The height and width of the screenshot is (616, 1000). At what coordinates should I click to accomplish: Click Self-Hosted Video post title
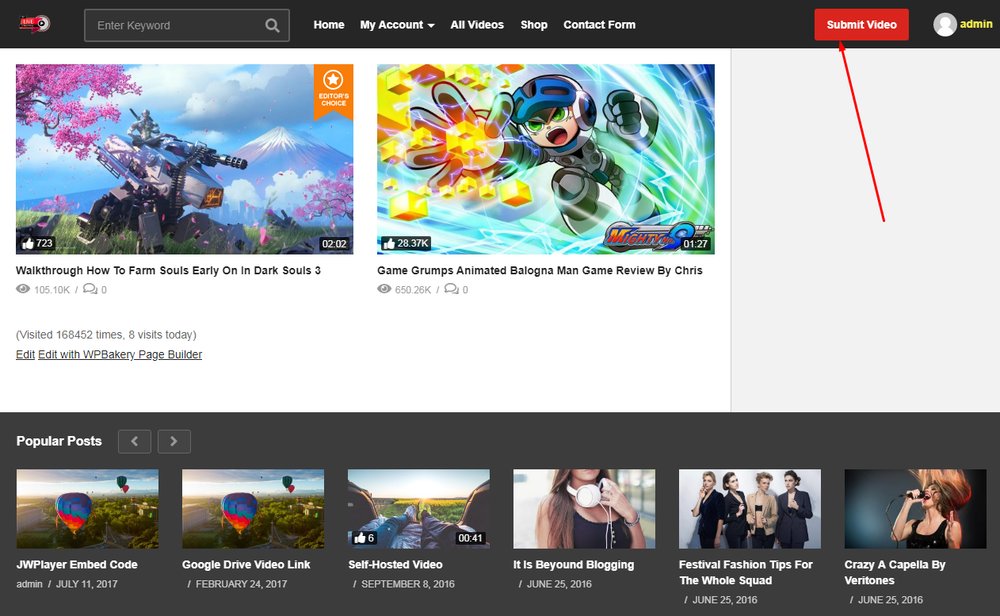(x=395, y=564)
